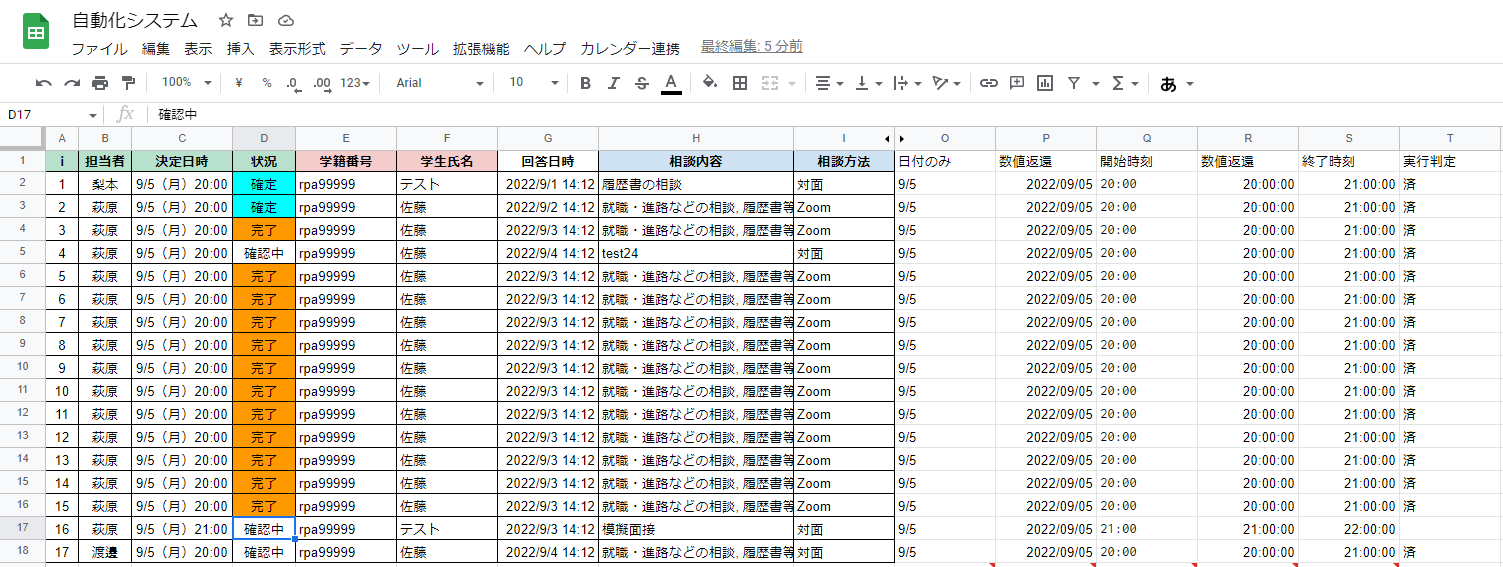Click the insert comment icon
The width and height of the screenshot is (1503, 567).
(x=1017, y=83)
